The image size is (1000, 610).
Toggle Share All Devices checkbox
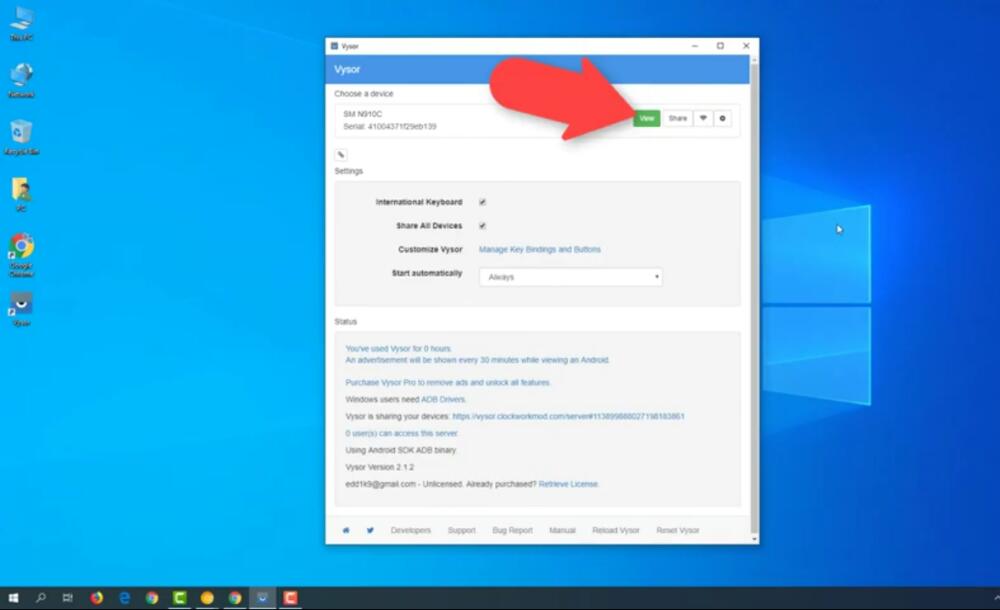click(x=482, y=226)
